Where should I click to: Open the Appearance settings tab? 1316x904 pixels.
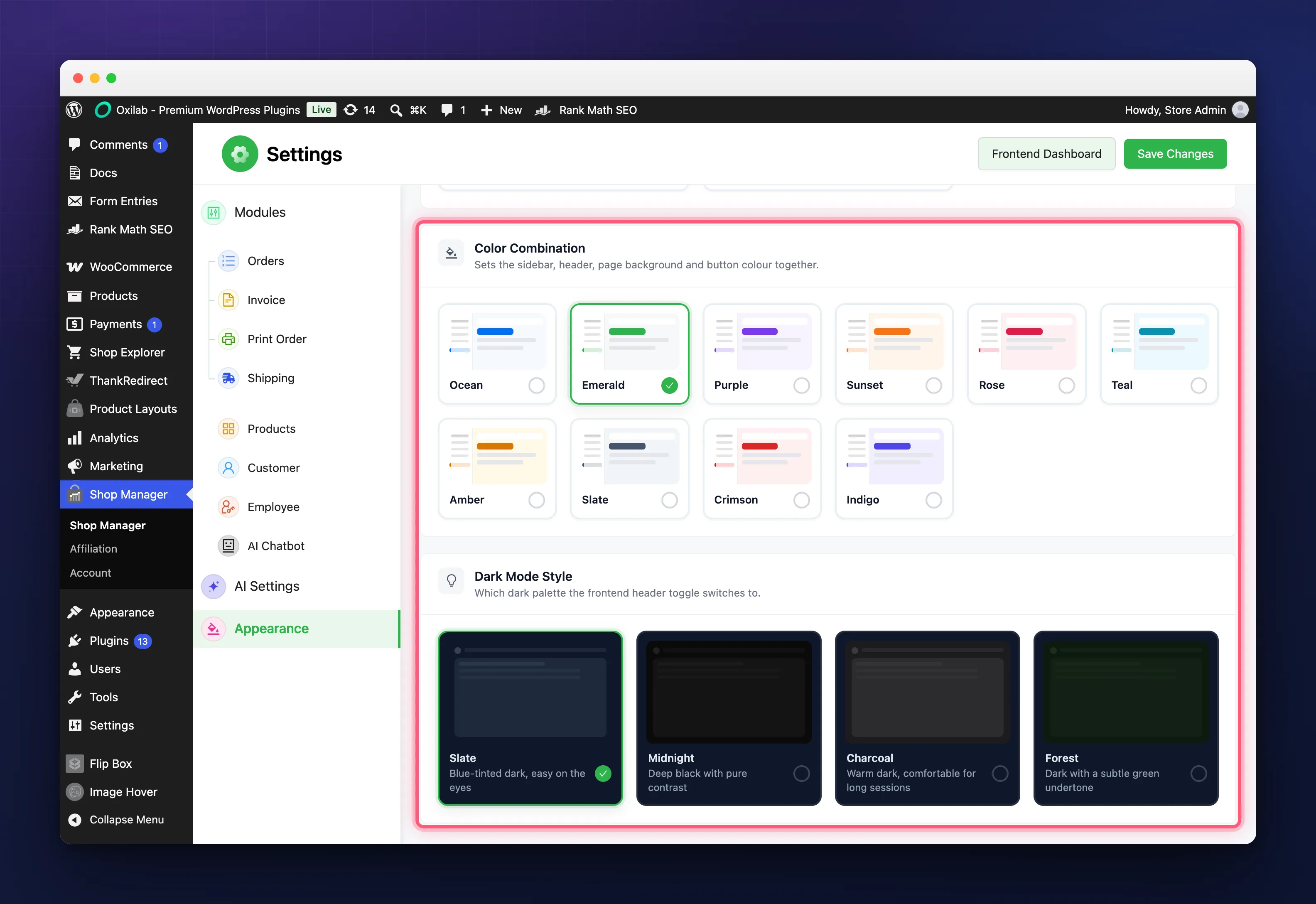296,629
